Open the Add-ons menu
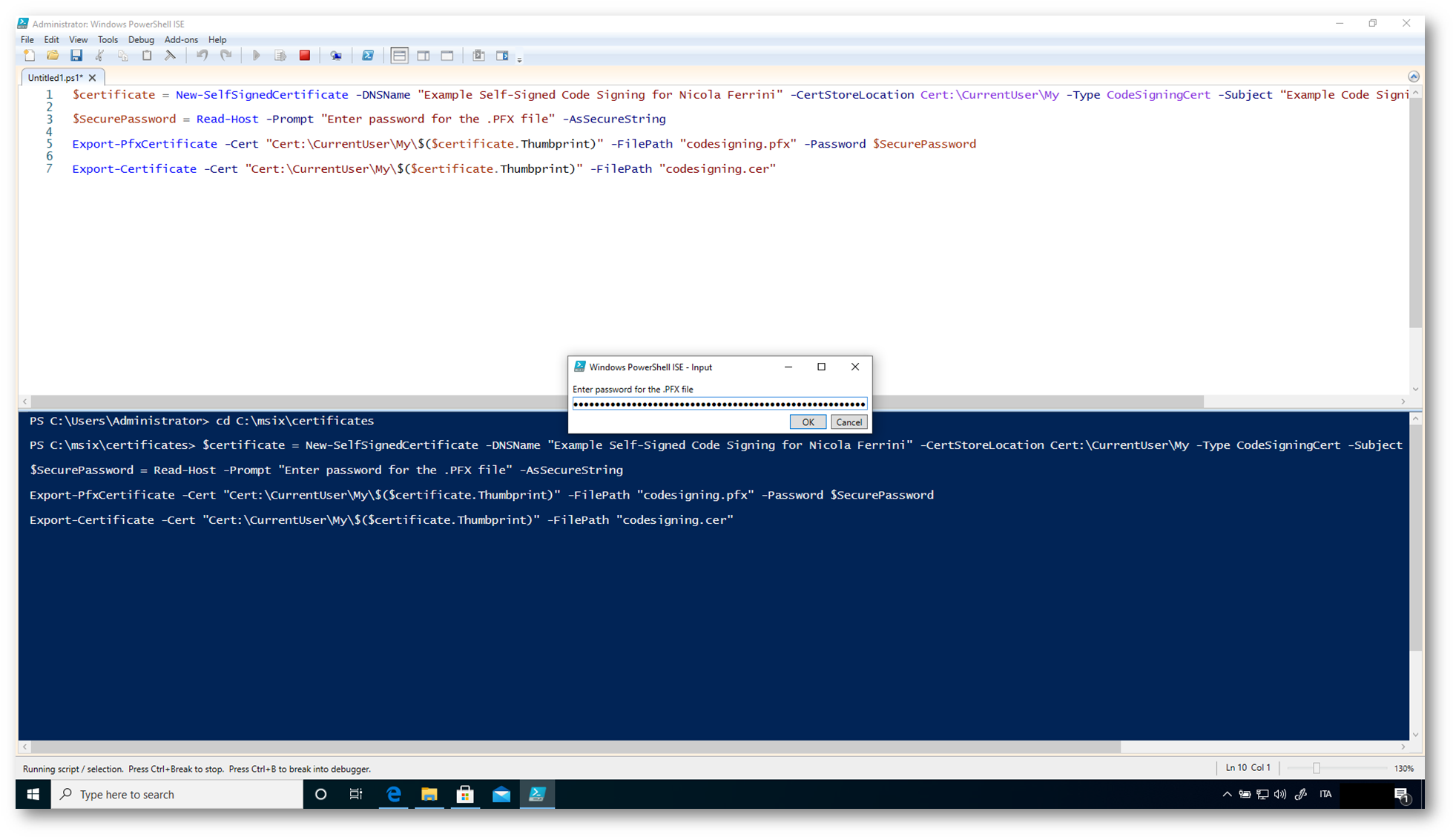 (x=181, y=39)
